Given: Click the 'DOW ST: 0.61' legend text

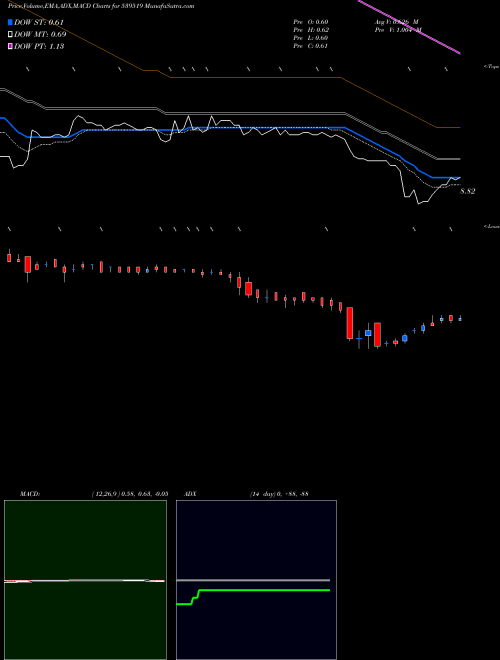Looking at the screenshot, I should (x=39, y=22).
